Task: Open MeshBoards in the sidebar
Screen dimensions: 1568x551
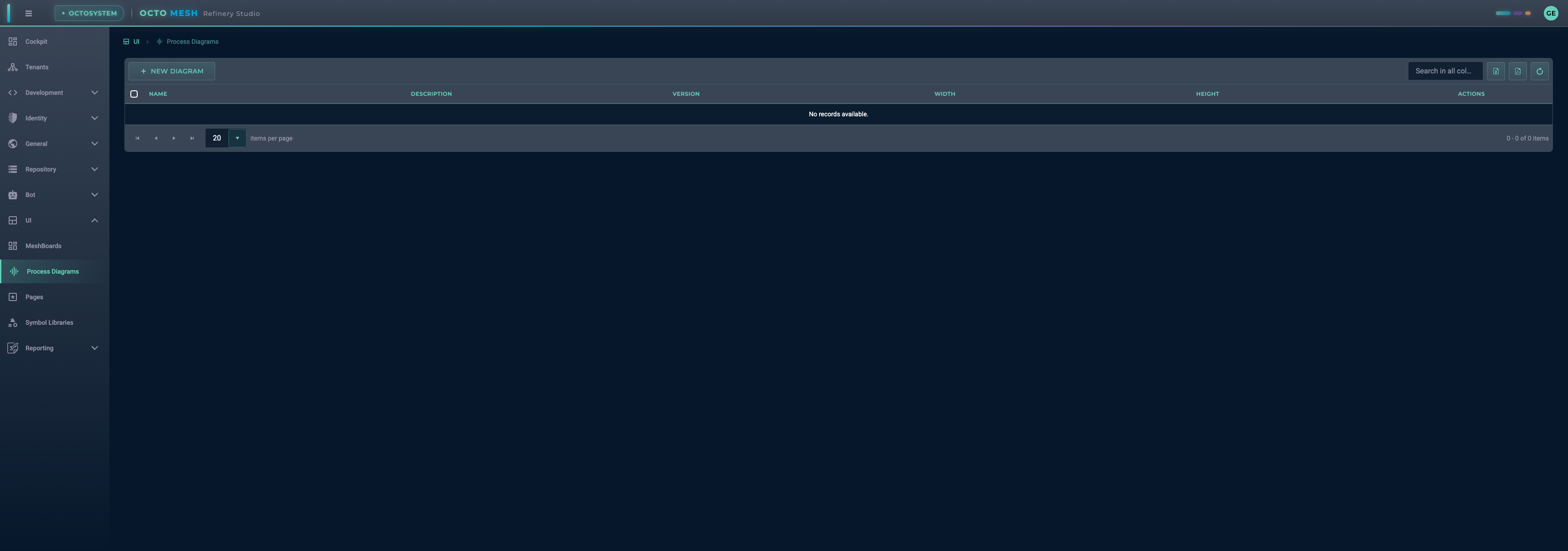Action: 43,246
